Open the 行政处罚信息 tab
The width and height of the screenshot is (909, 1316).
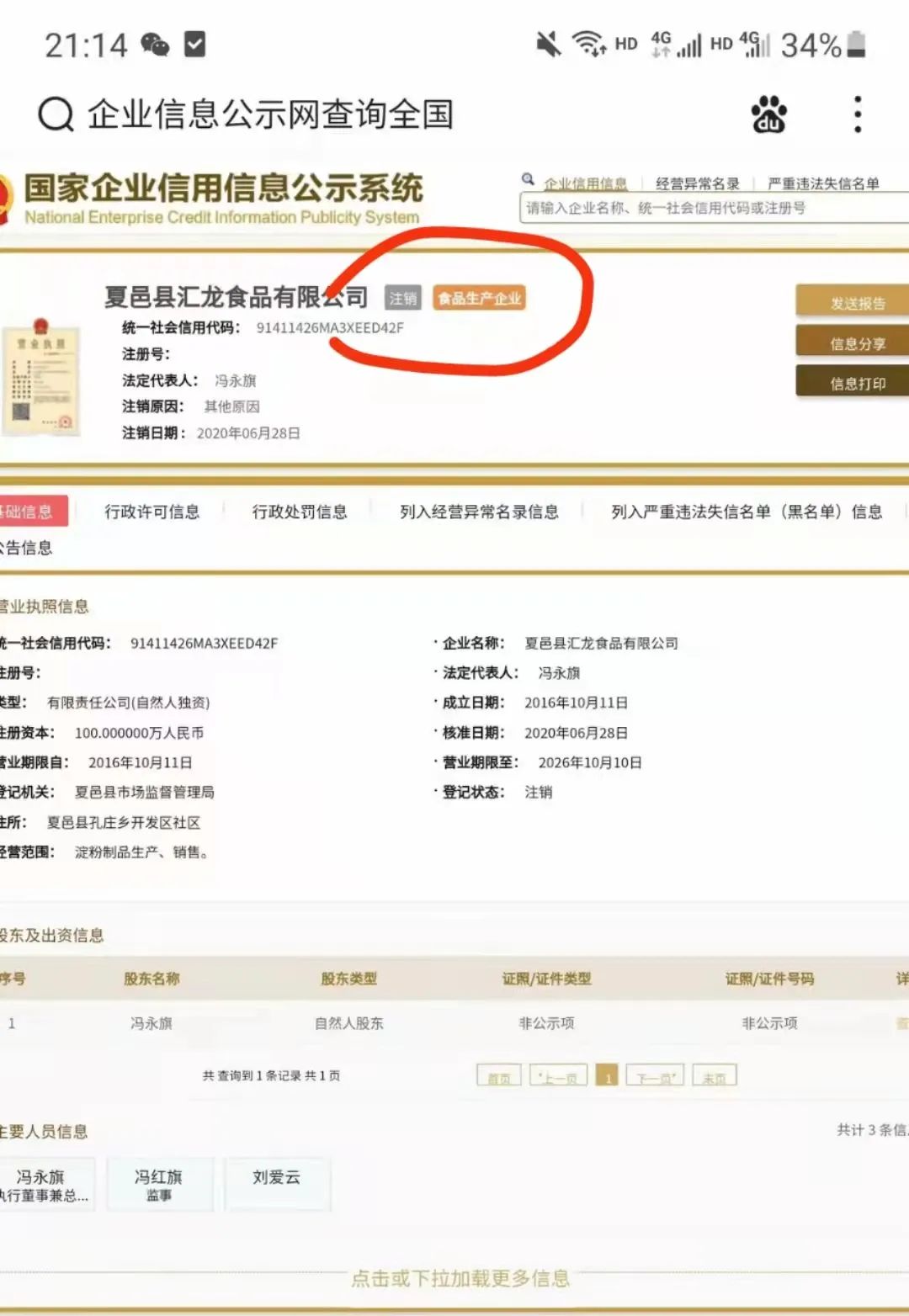300,512
